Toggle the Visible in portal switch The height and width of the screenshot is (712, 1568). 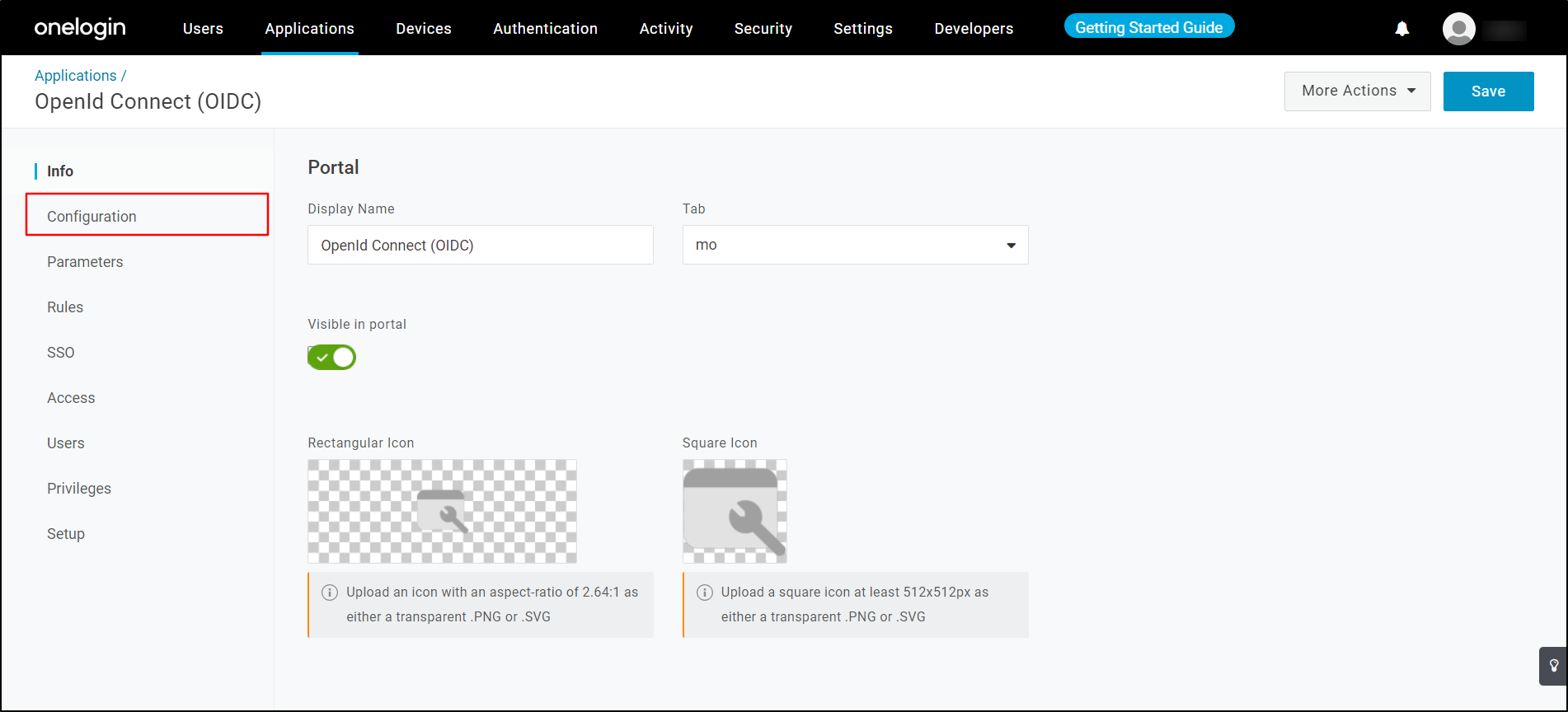pos(331,357)
